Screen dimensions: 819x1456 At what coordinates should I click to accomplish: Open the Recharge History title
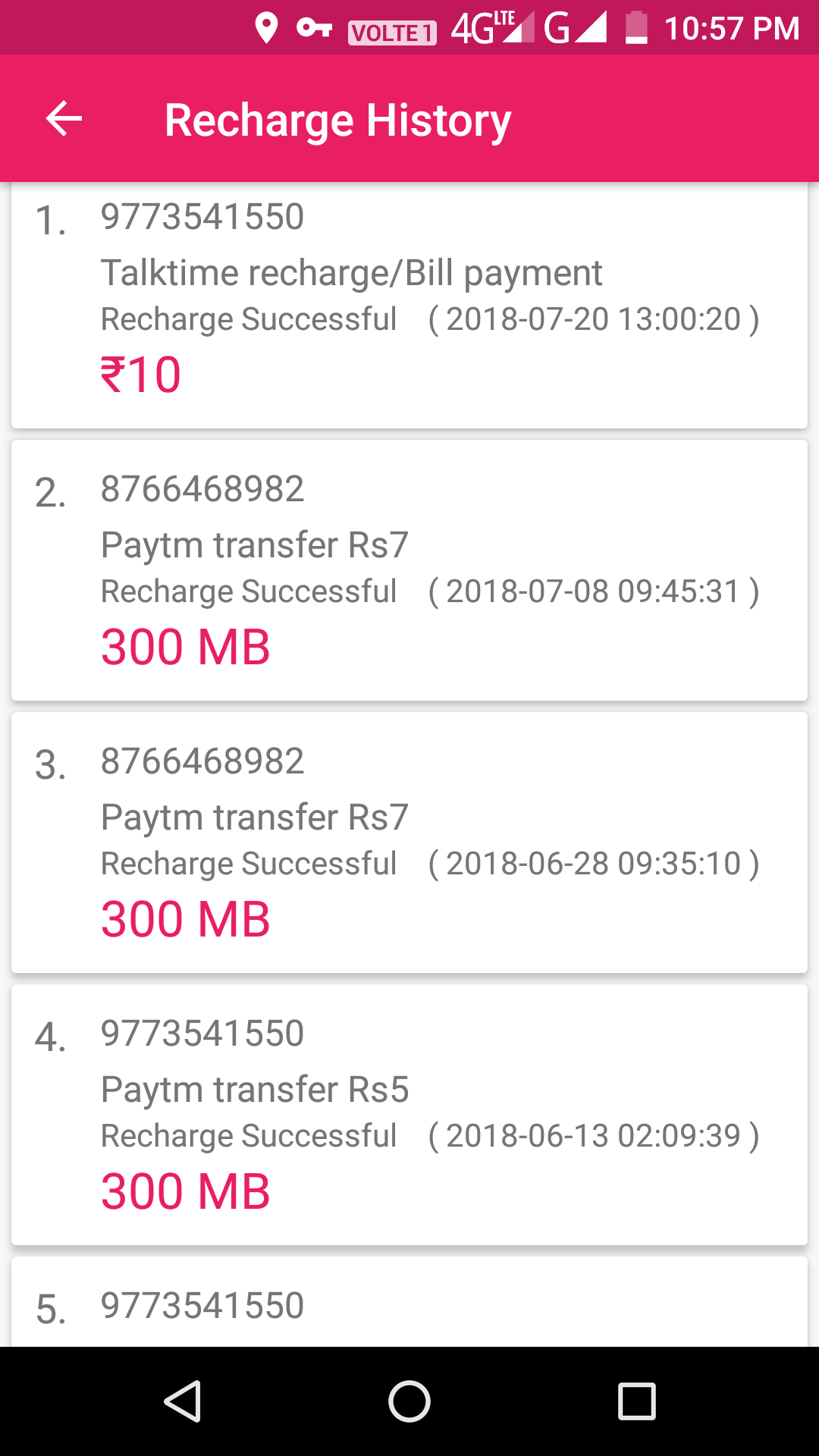[338, 120]
